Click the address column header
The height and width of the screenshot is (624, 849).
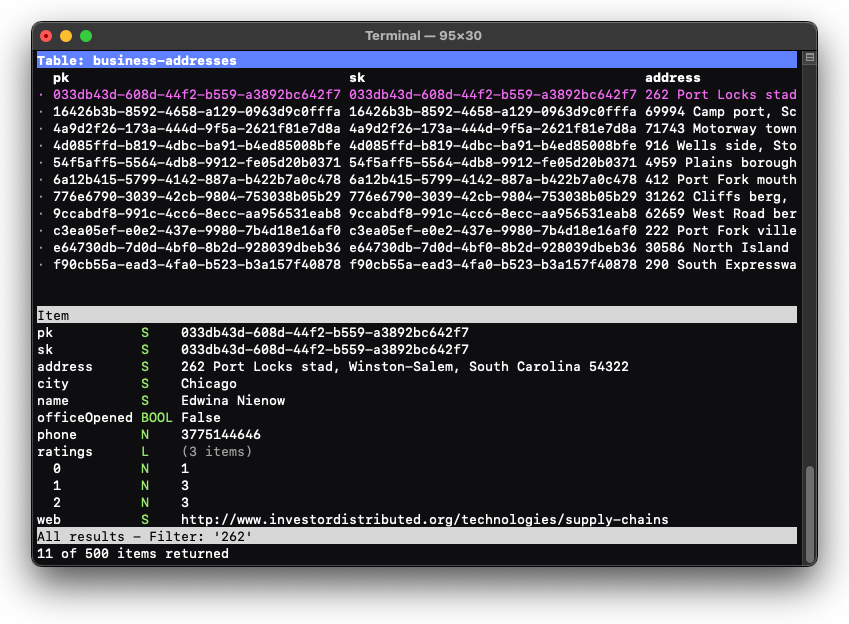click(672, 78)
